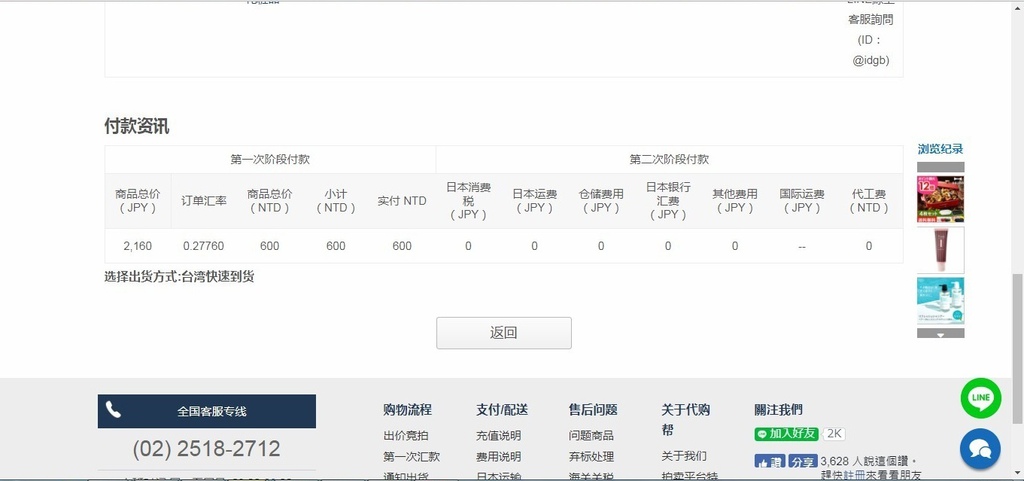Open the red bento 12 item thumbnail
This screenshot has height=481, width=1024.
[x=940, y=199]
